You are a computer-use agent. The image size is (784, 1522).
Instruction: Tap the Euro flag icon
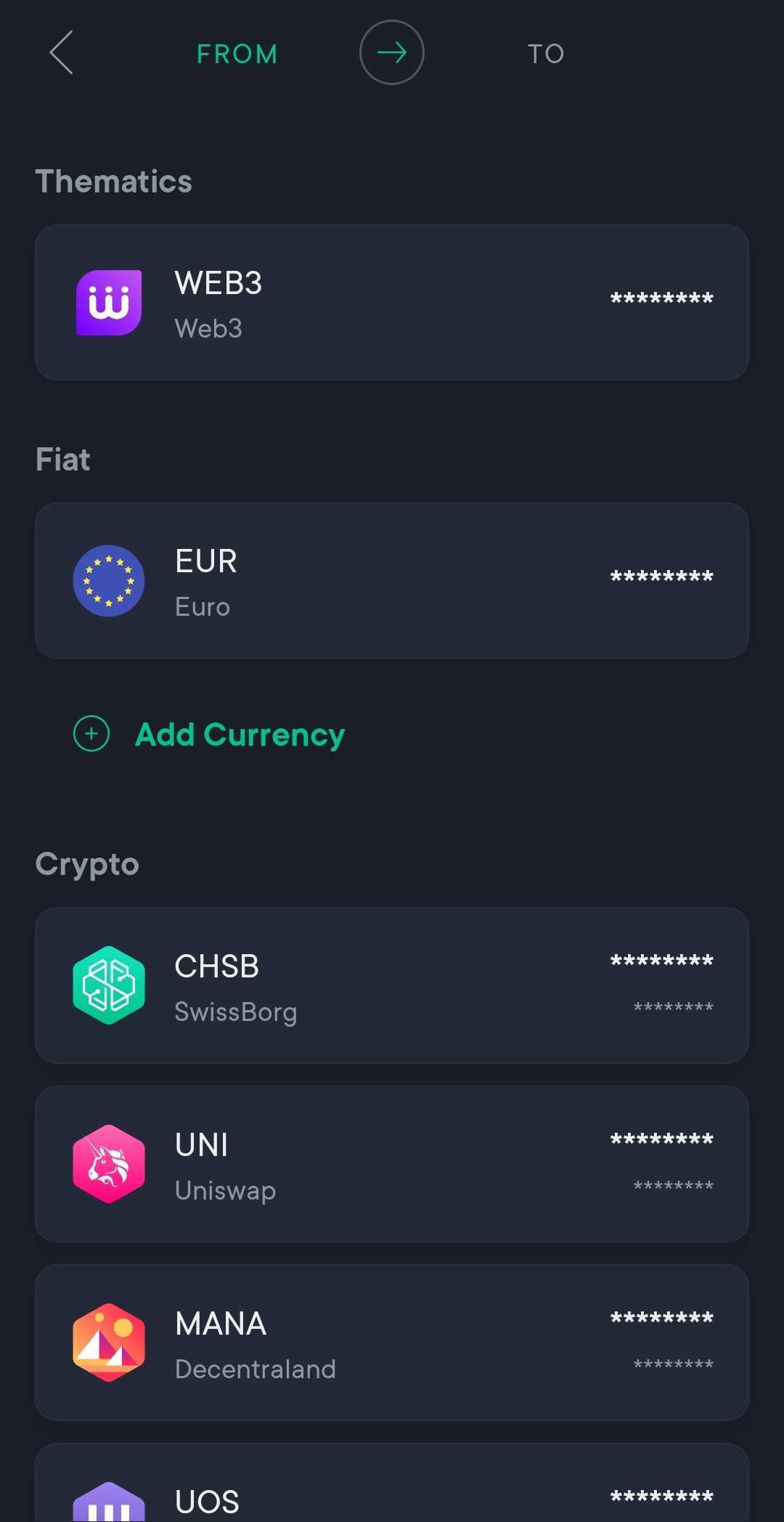[109, 581]
